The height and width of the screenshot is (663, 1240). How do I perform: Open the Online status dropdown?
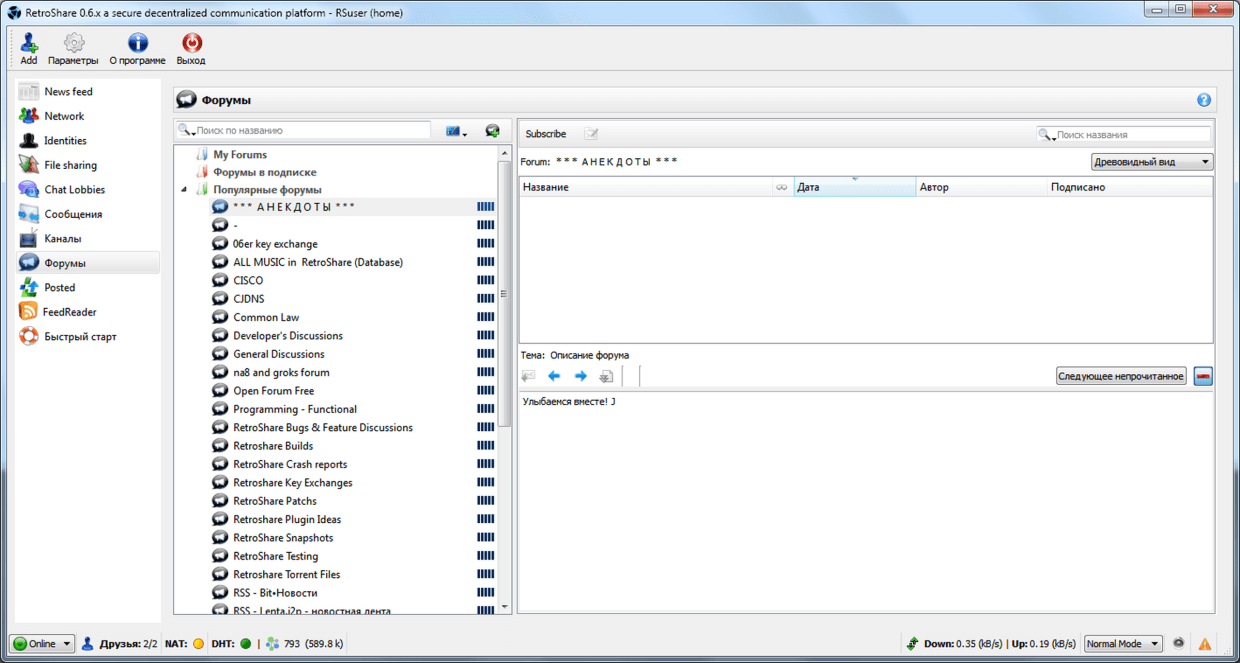(x=42, y=644)
